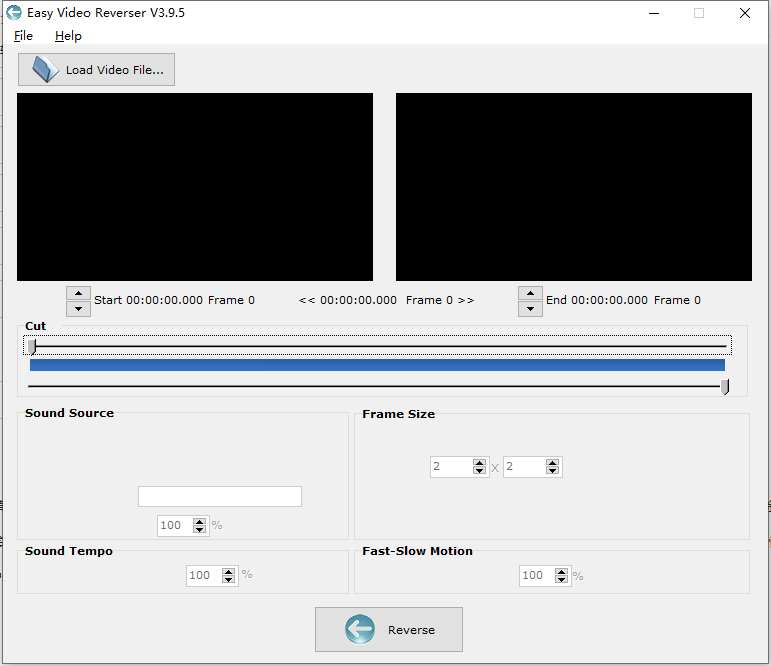771x666 pixels.
Task: Click the Frame Size width field
Action: pyautogui.click(x=451, y=466)
